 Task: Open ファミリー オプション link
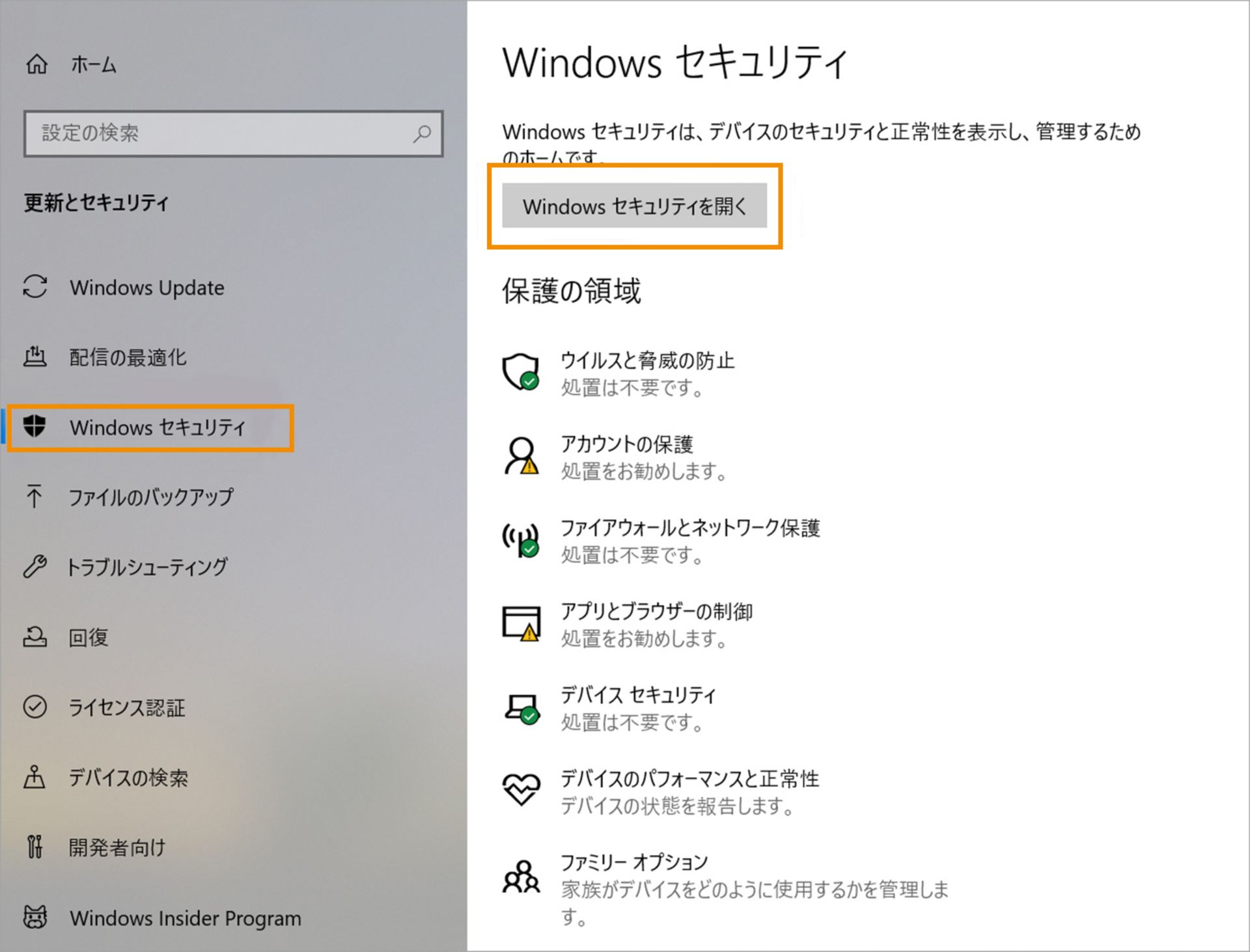coord(634,862)
